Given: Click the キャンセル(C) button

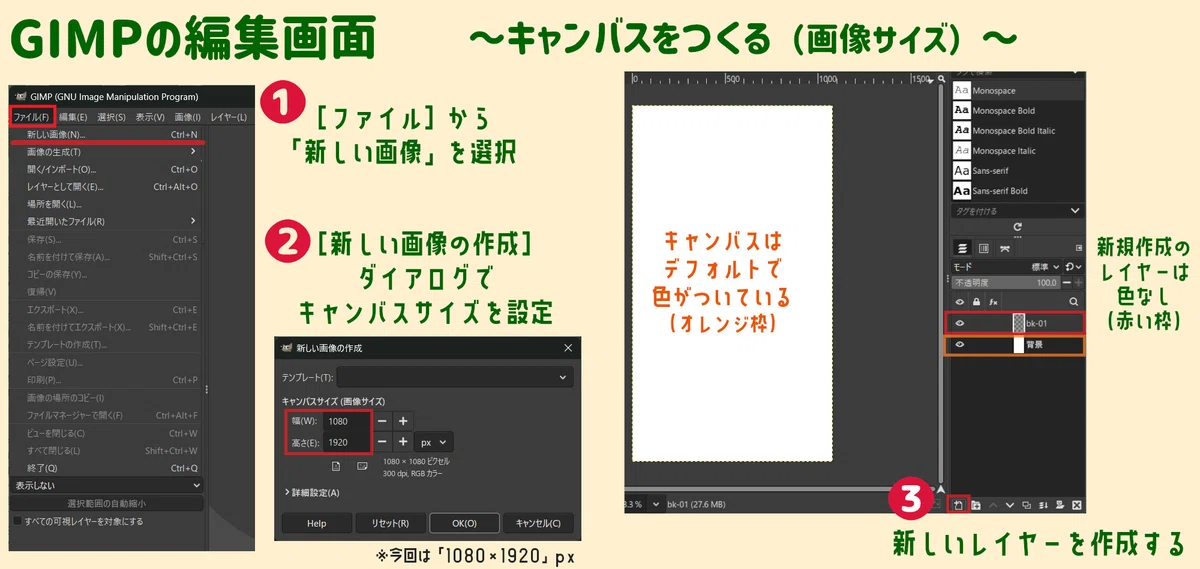Looking at the screenshot, I should point(538,523).
